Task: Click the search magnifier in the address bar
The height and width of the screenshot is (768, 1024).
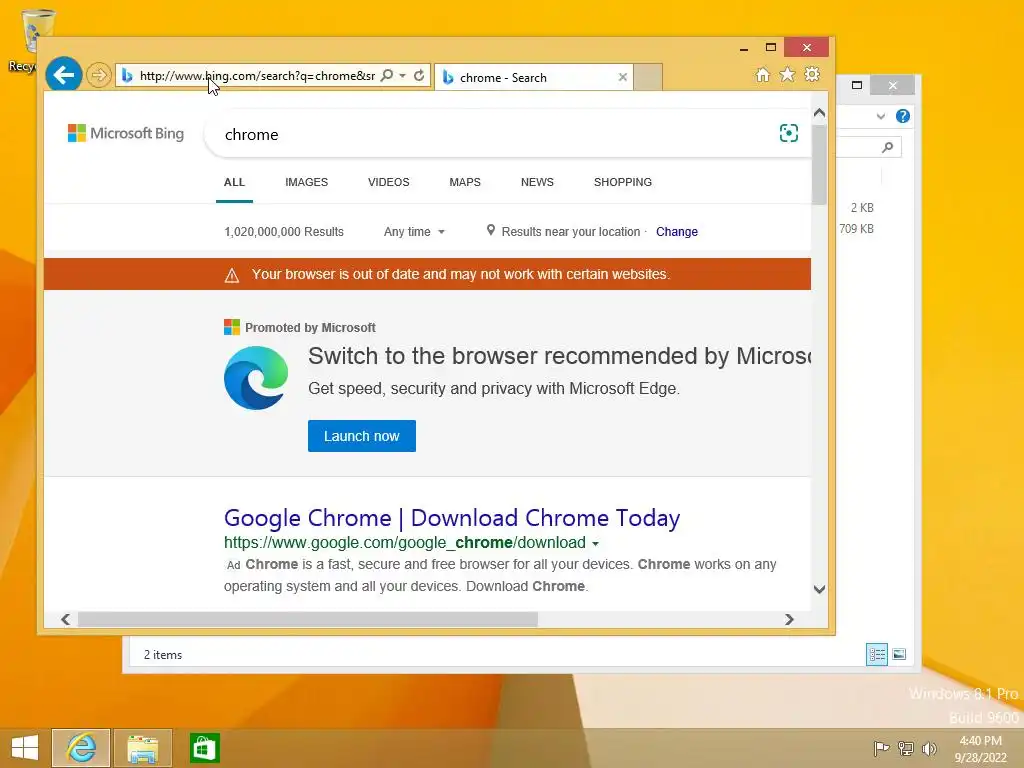Action: click(x=387, y=75)
